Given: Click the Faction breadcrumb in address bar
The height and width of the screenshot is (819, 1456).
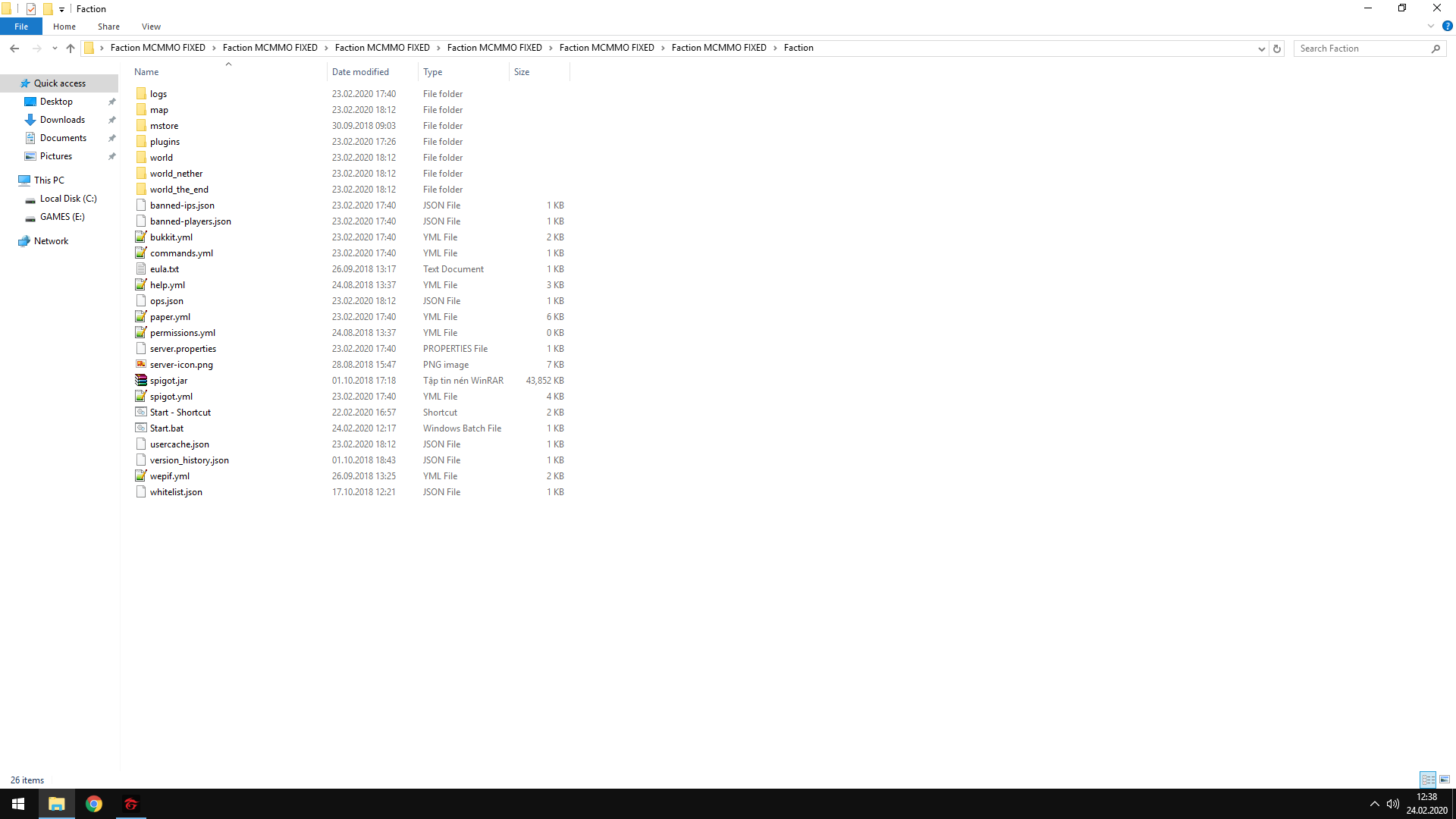Looking at the screenshot, I should coord(799,48).
